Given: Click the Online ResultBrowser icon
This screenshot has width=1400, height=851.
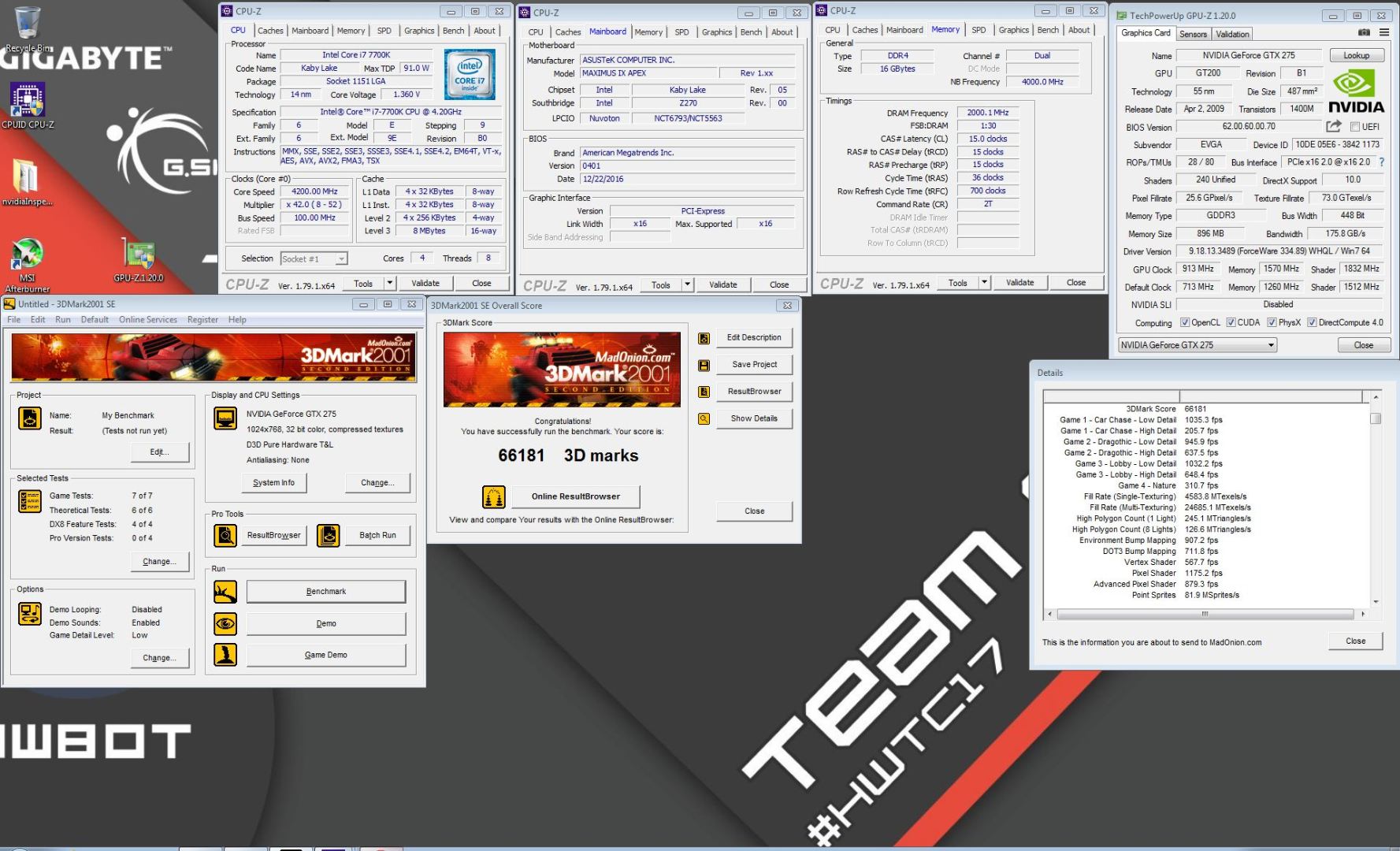Looking at the screenshot, I should point(493,496).
